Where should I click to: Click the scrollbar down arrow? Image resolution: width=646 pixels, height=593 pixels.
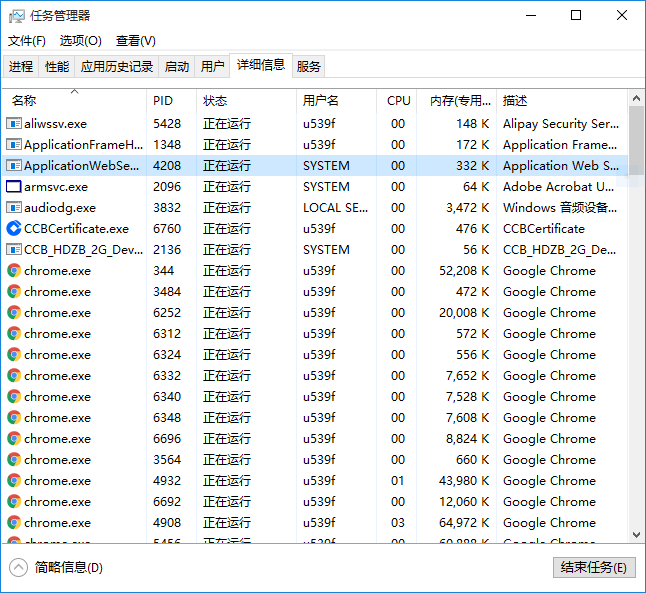pos(637,535)
